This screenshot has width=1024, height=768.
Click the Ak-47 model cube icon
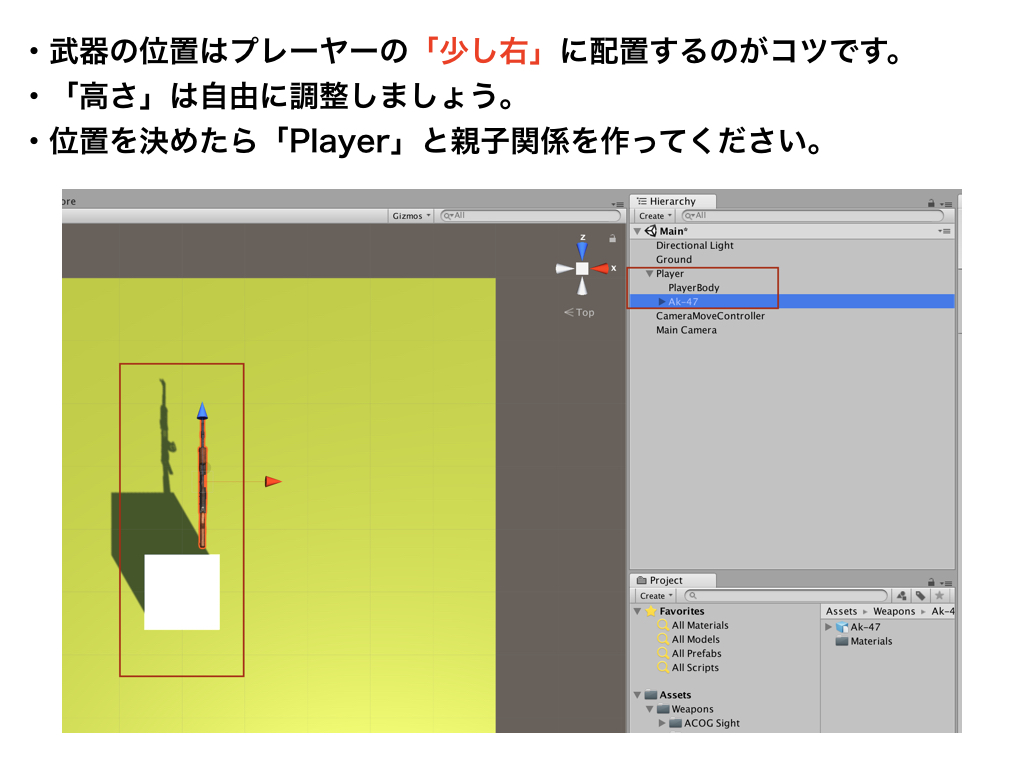[842, 627]
